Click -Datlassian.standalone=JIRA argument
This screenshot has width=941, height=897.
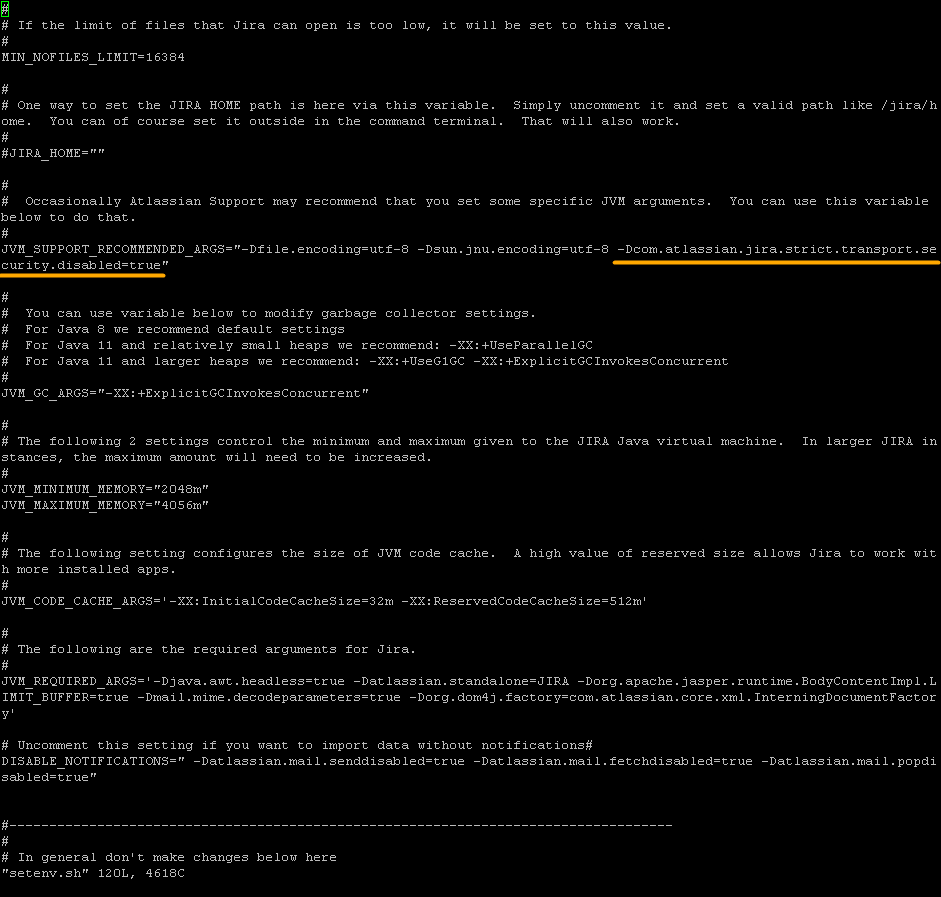click(461, 682)
